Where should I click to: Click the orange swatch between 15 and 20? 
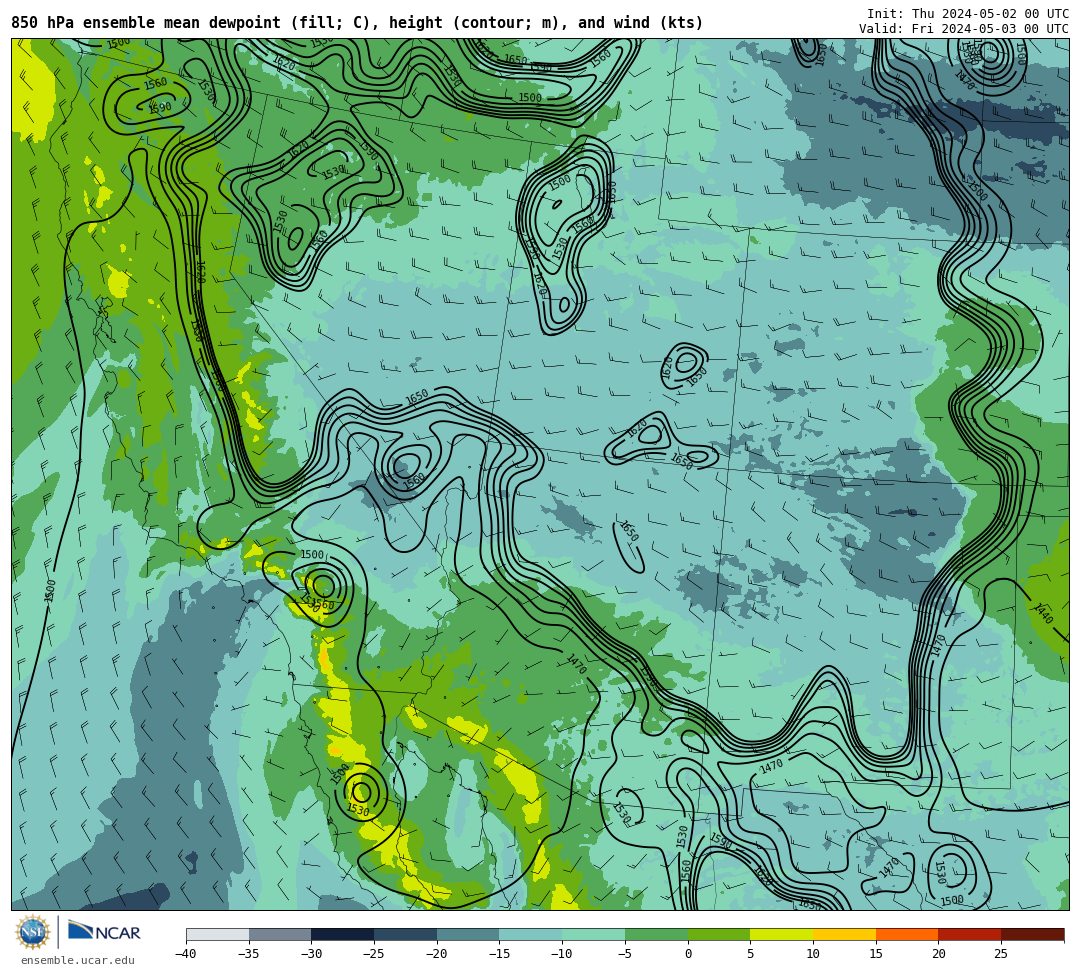click(x=906, y=934)
